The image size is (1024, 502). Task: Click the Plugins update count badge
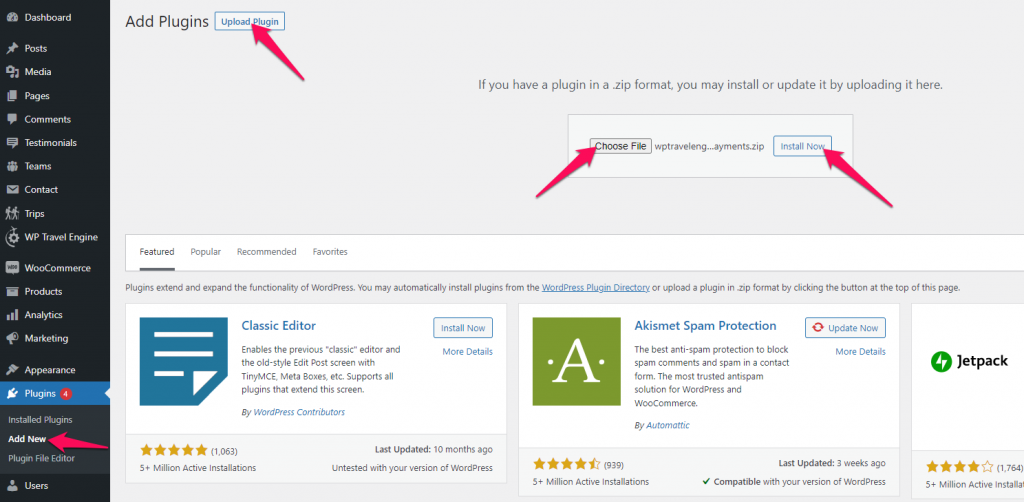66,394
